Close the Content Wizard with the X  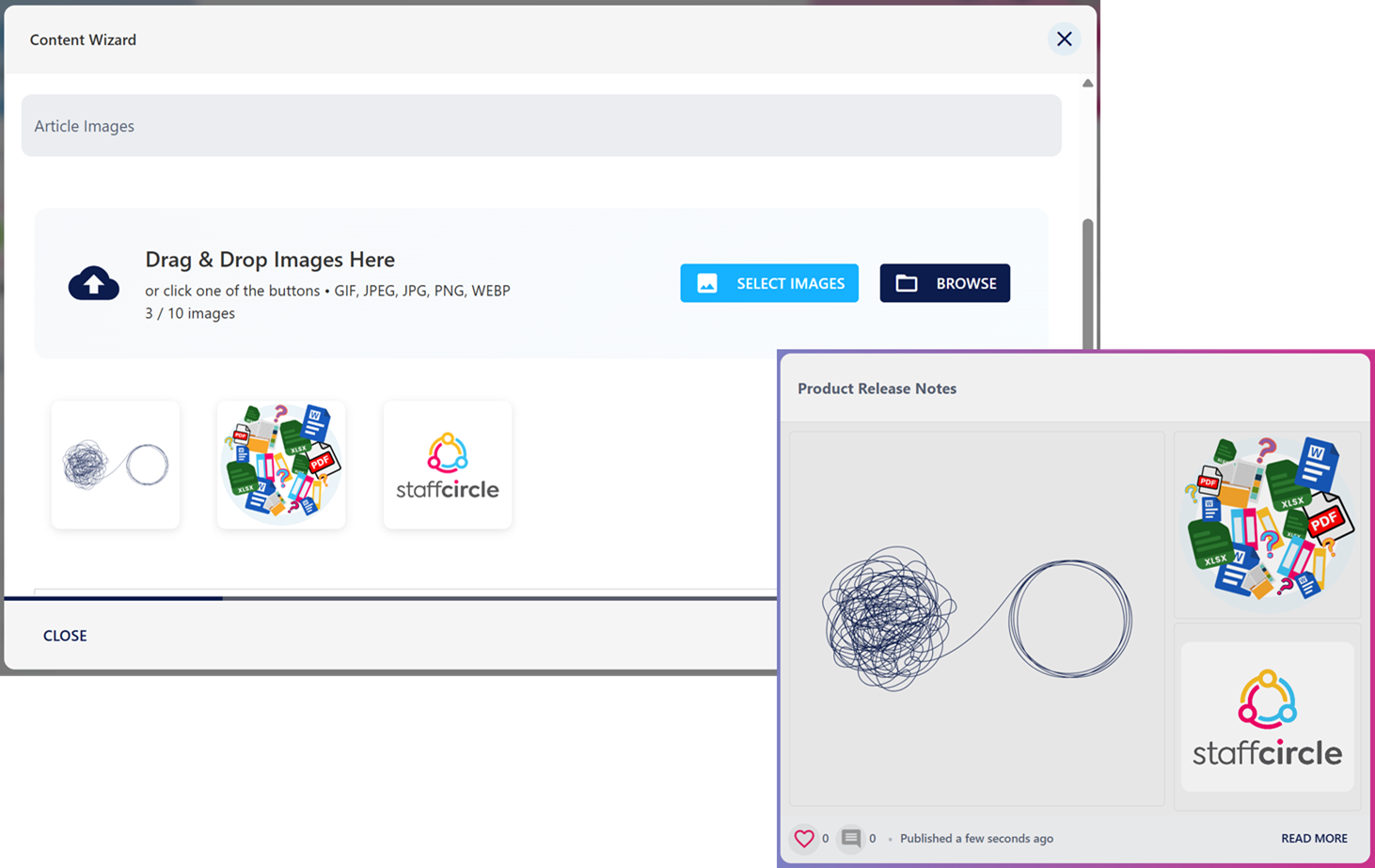pyautogui.click(x=1064, y=39)
